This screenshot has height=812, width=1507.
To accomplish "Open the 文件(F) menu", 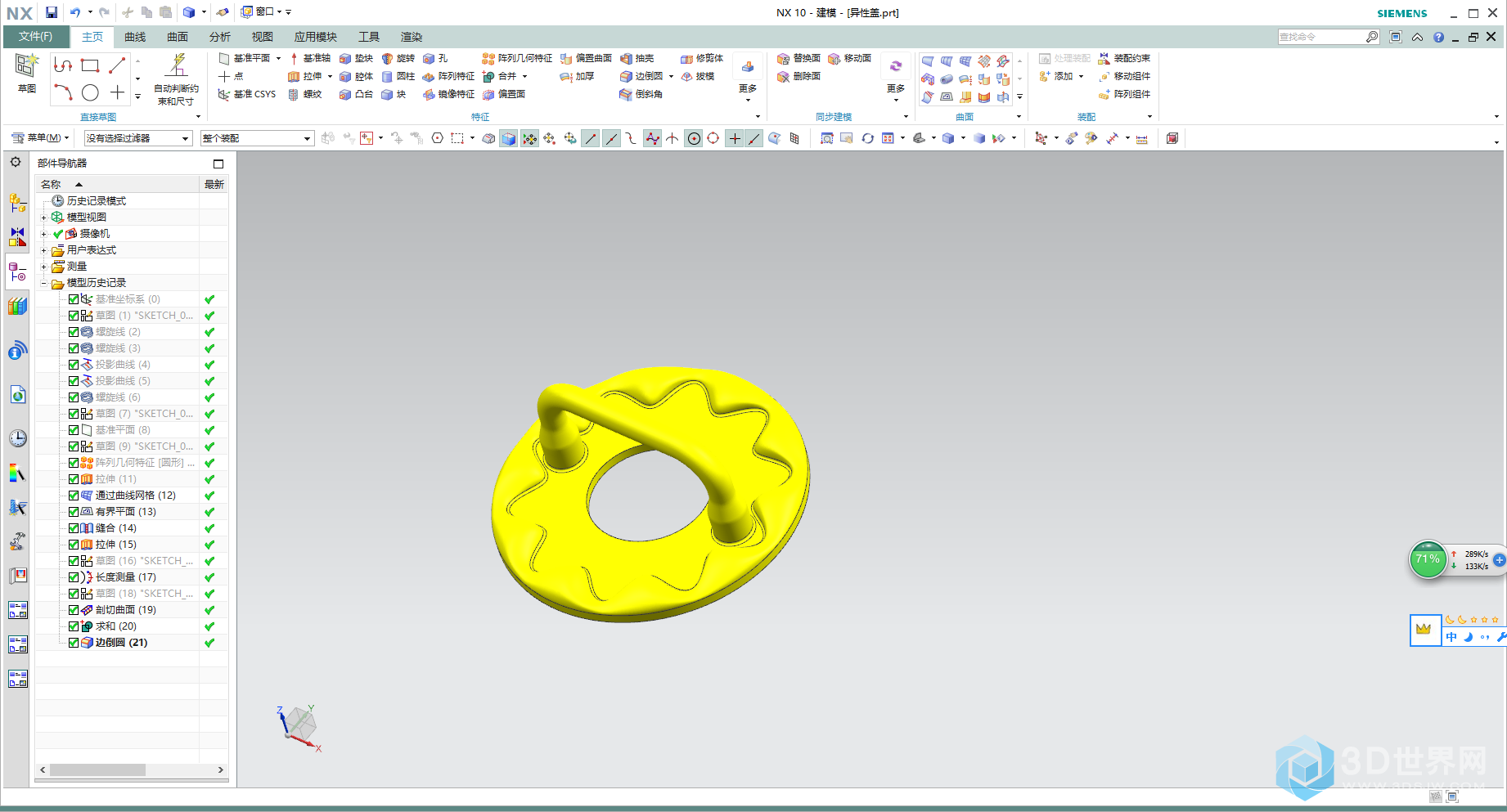I will point(35,37).
